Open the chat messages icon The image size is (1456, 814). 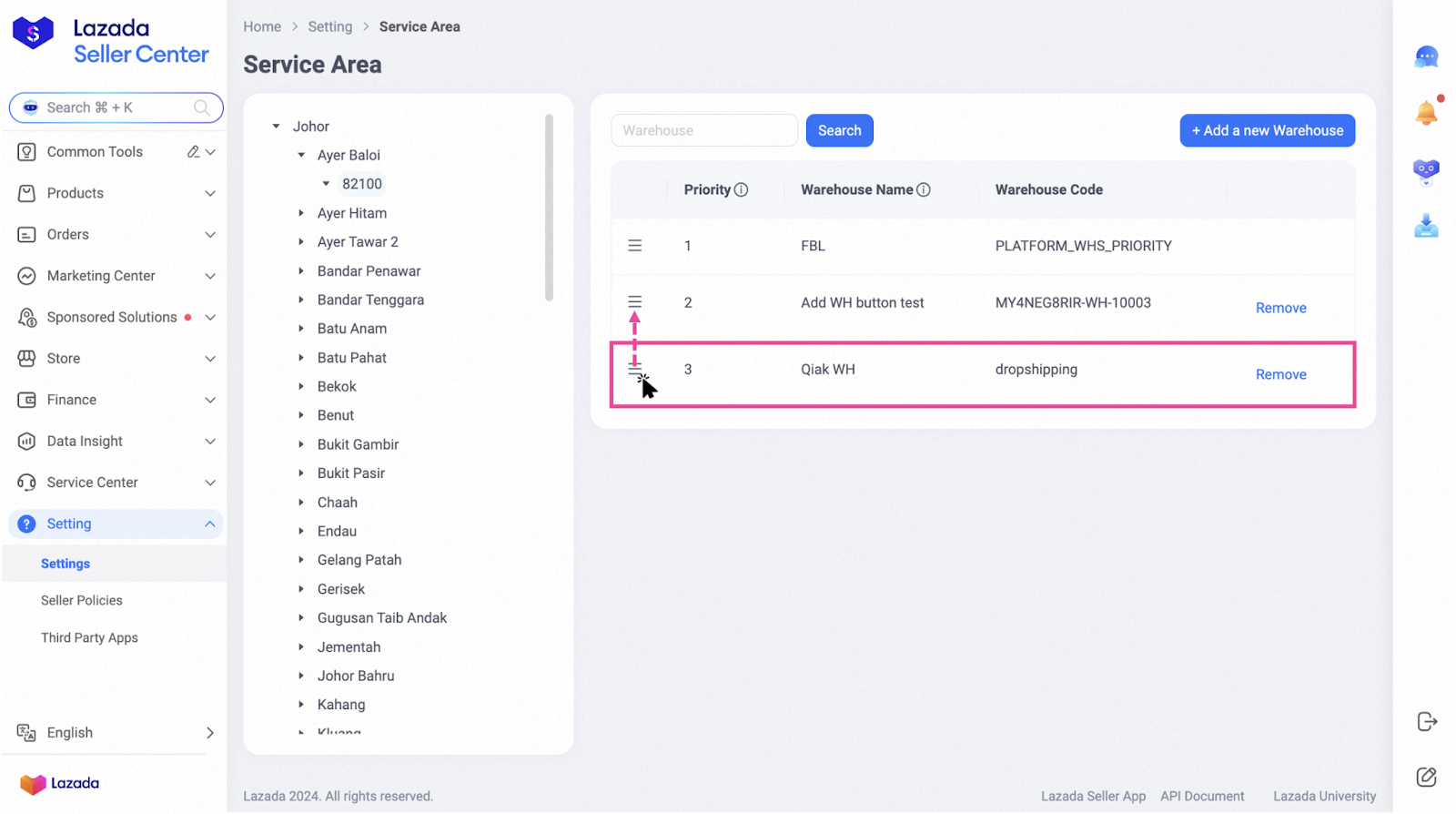[1425, 57]
